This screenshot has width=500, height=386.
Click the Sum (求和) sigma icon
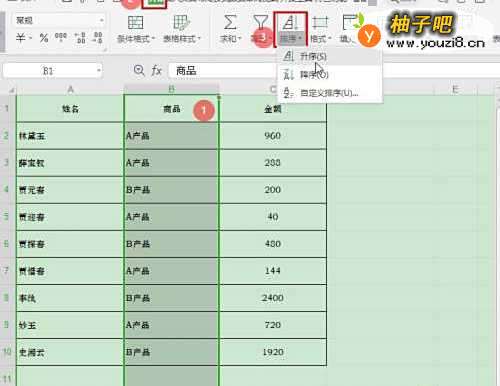click(x=230, y=23)
